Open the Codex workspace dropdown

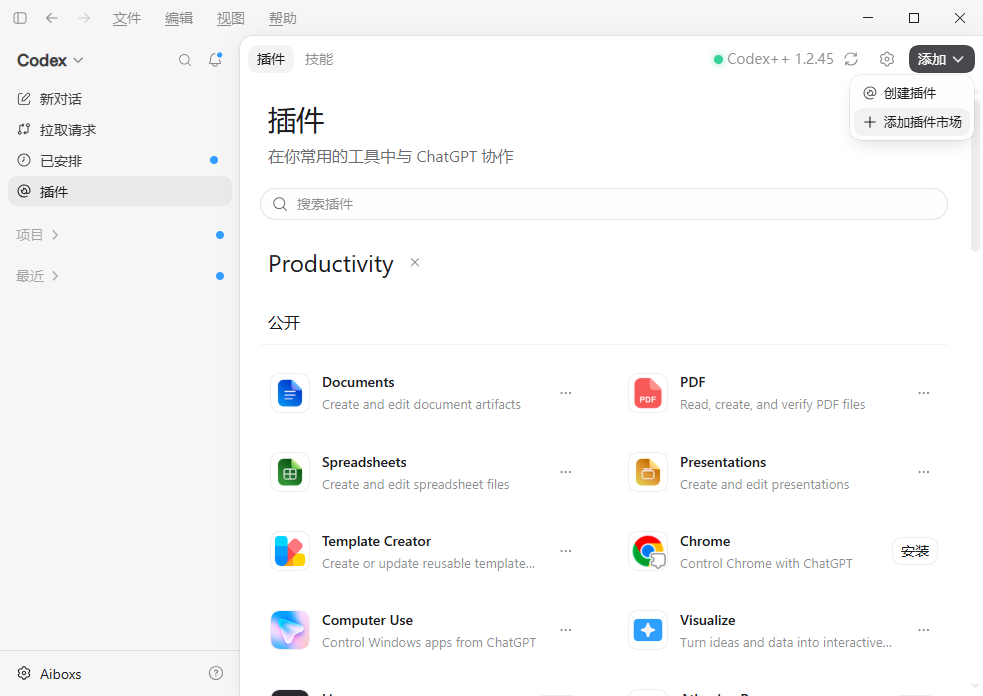point(50,60)
